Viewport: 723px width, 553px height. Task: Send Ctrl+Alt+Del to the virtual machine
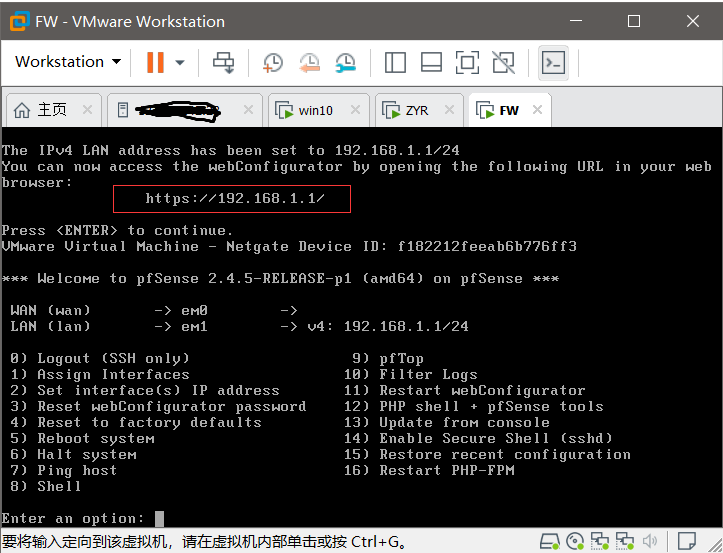[224, 62]
